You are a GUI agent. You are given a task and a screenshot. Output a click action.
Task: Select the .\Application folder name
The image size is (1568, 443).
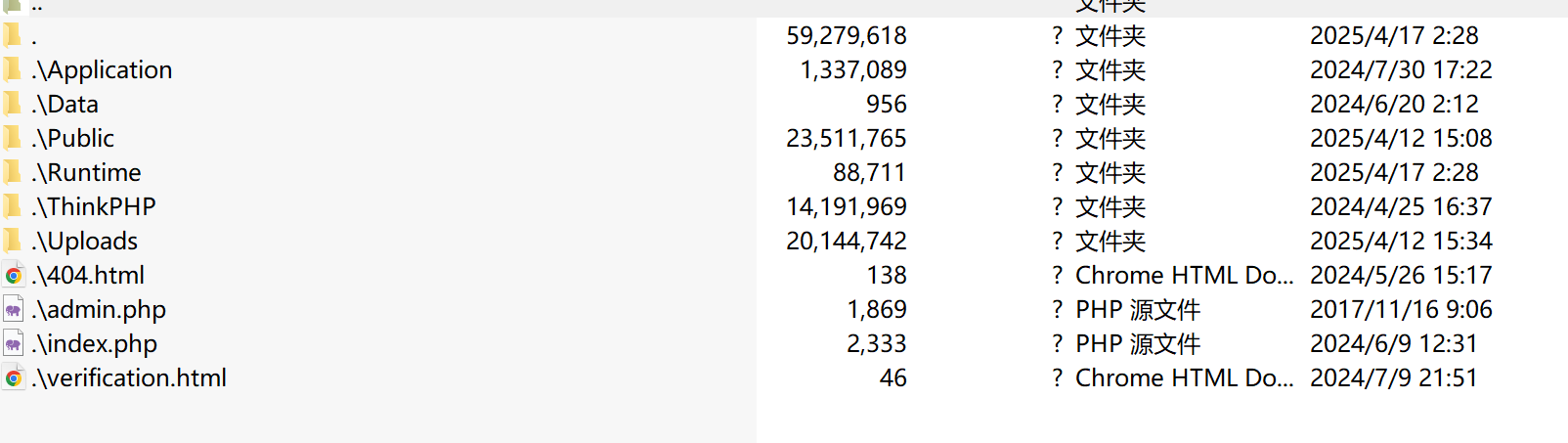102,69
